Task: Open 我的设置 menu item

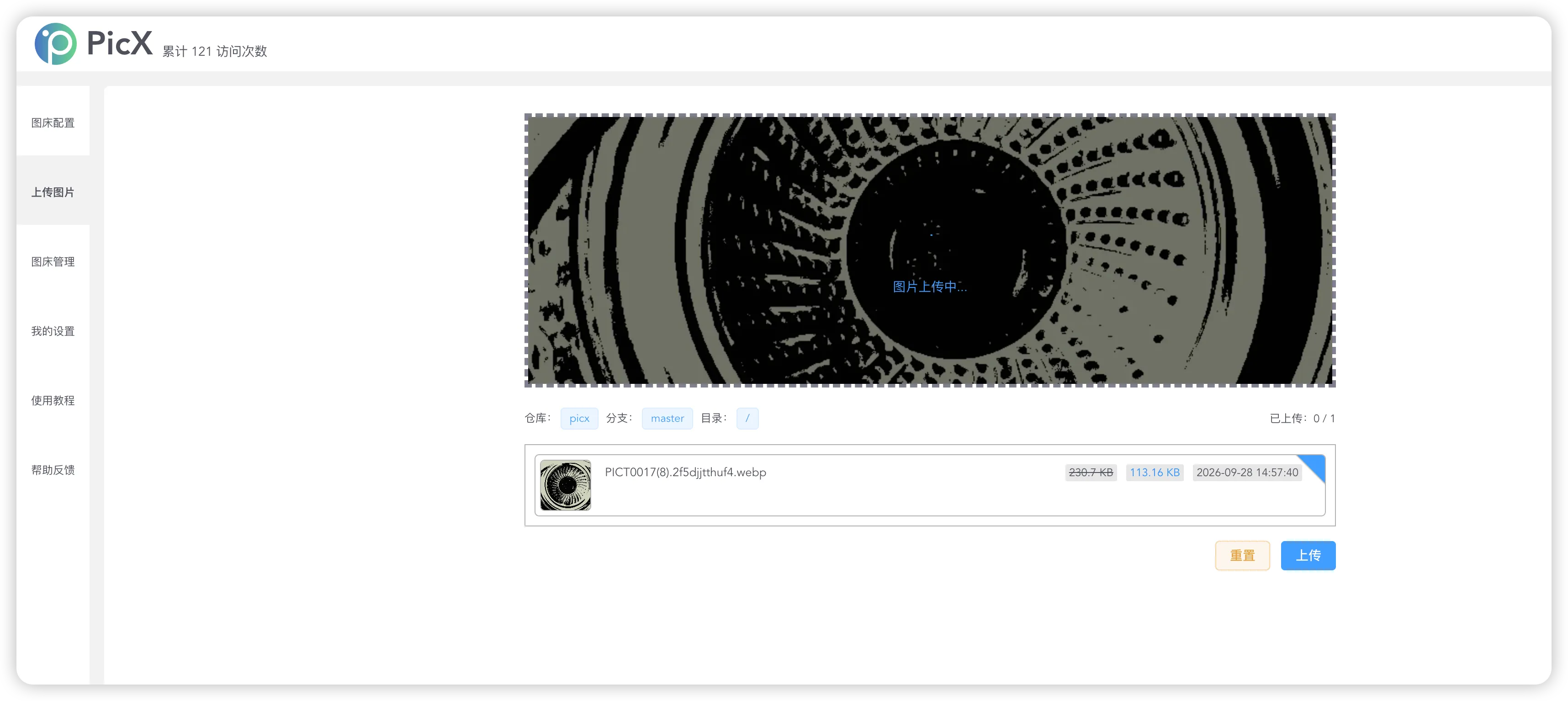Action: click(x=53, y=331)
